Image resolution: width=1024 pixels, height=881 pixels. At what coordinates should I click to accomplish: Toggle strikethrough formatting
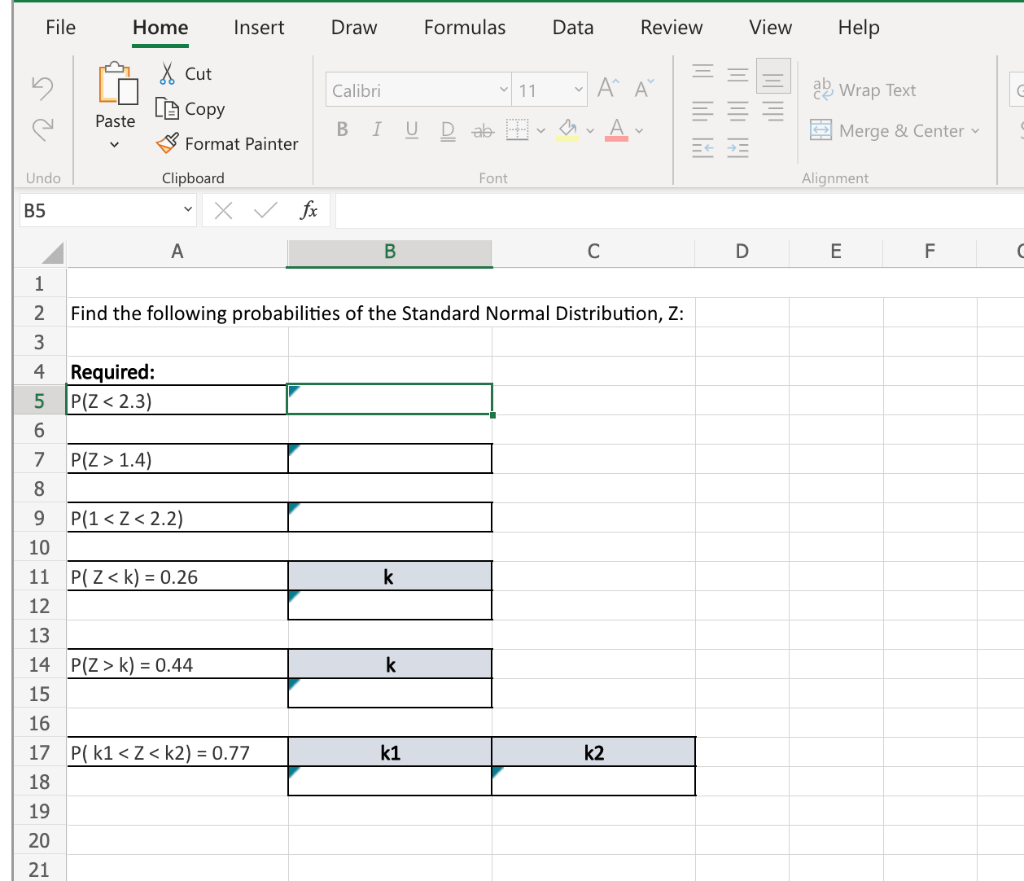pyautogui.click(x=483, y=131)
